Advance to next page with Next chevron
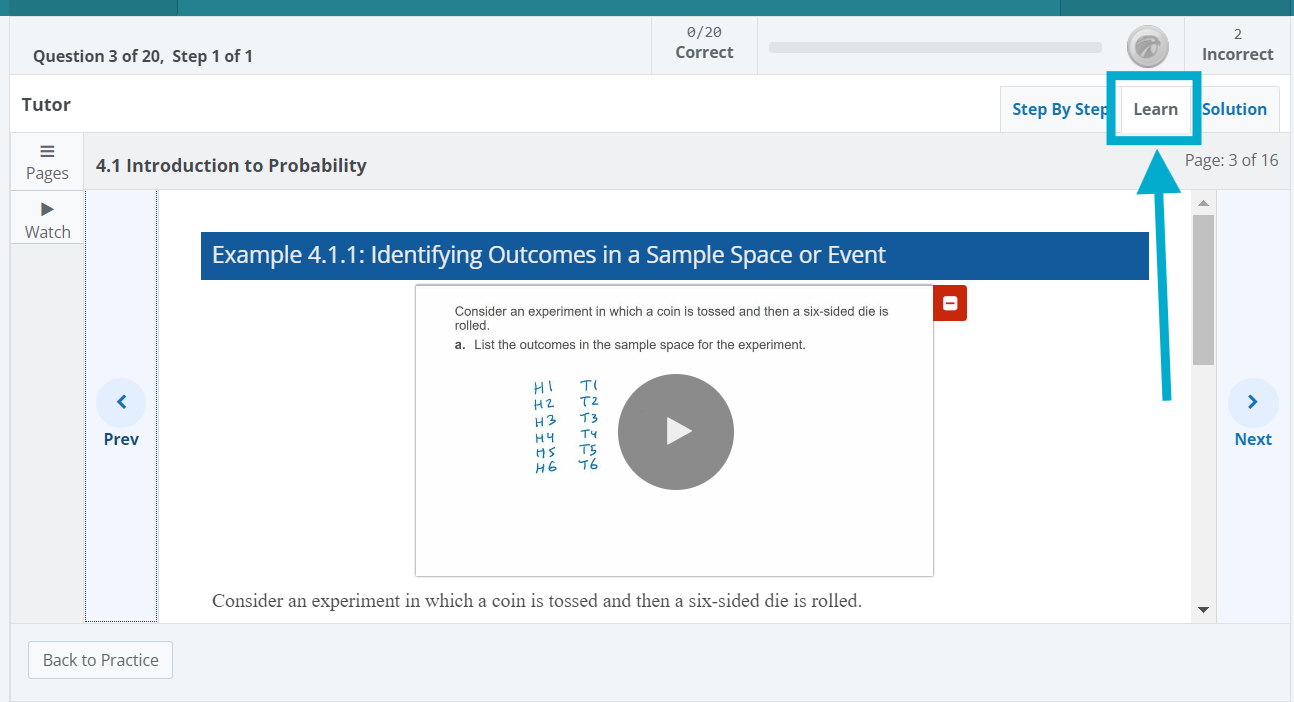Screen dimensions: 1294x702 click(1252, 403)
